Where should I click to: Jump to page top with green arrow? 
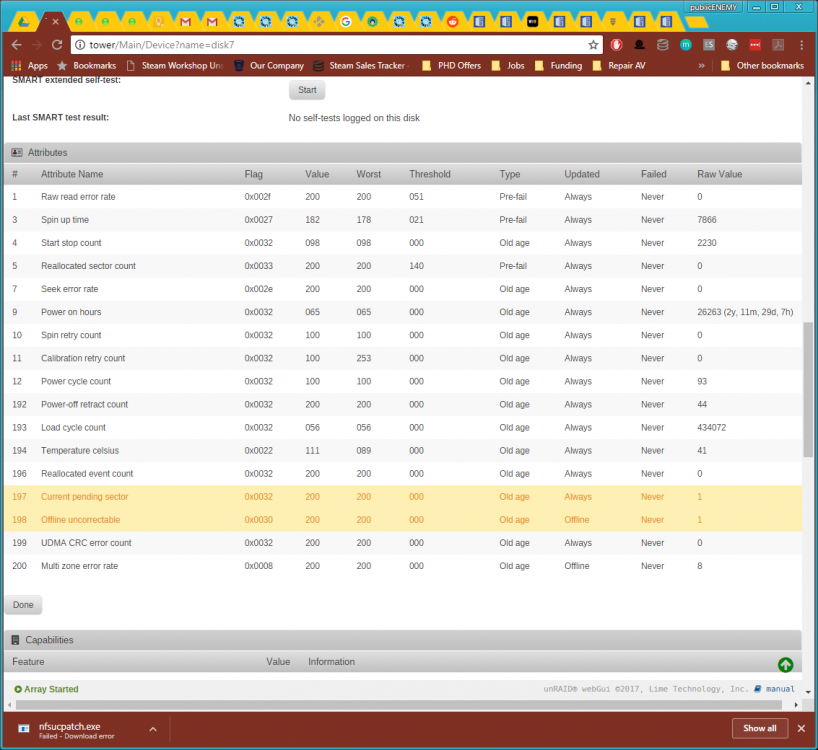click(785, 664)
